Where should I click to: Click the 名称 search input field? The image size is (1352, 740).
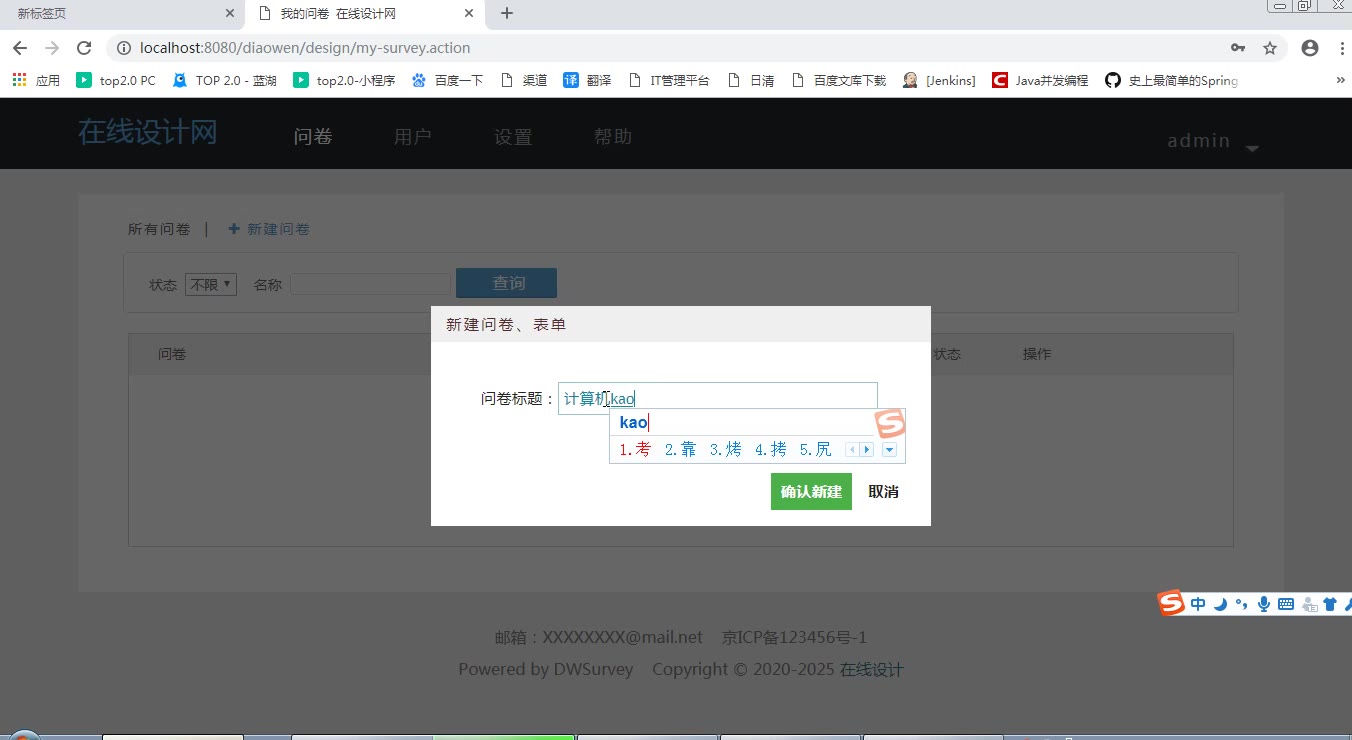click(370, 284)
